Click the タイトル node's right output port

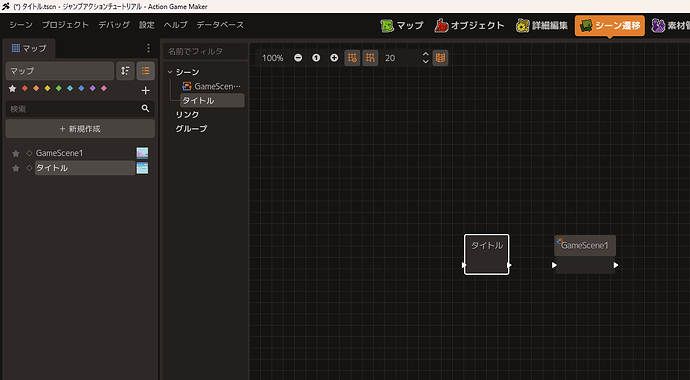tap(509, 265)
